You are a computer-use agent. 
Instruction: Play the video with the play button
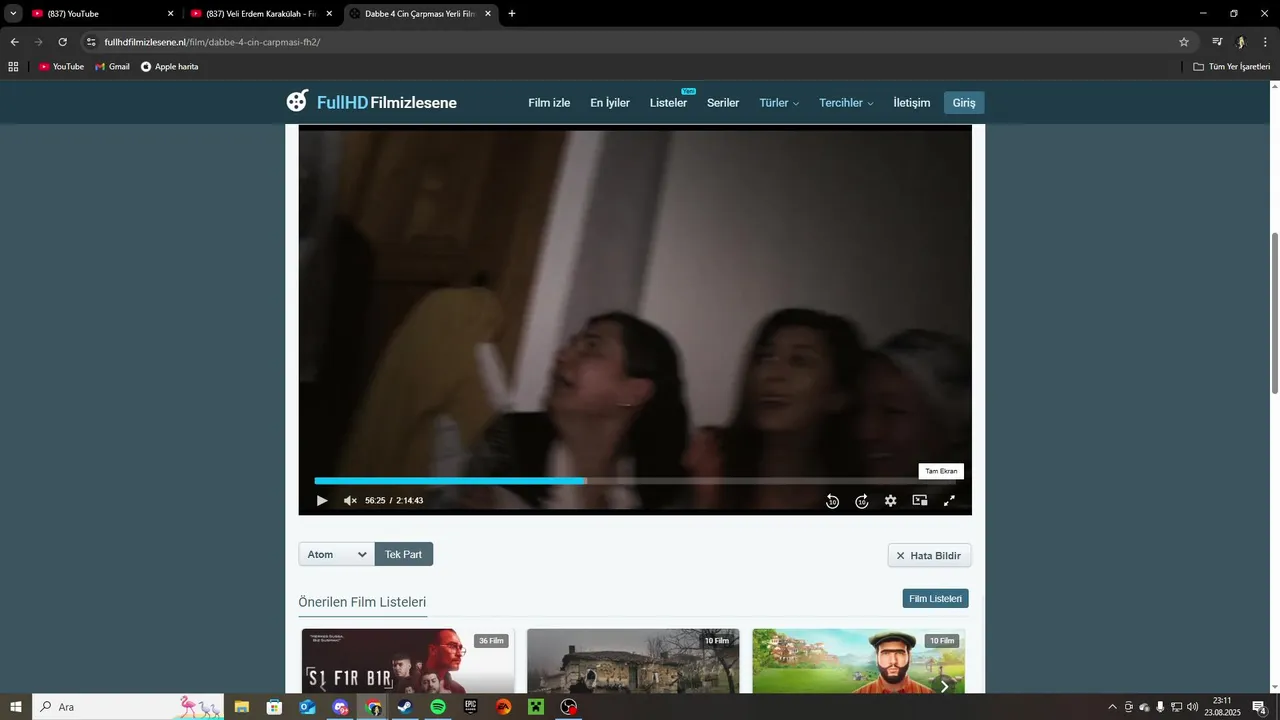click(x=322, y=501)
